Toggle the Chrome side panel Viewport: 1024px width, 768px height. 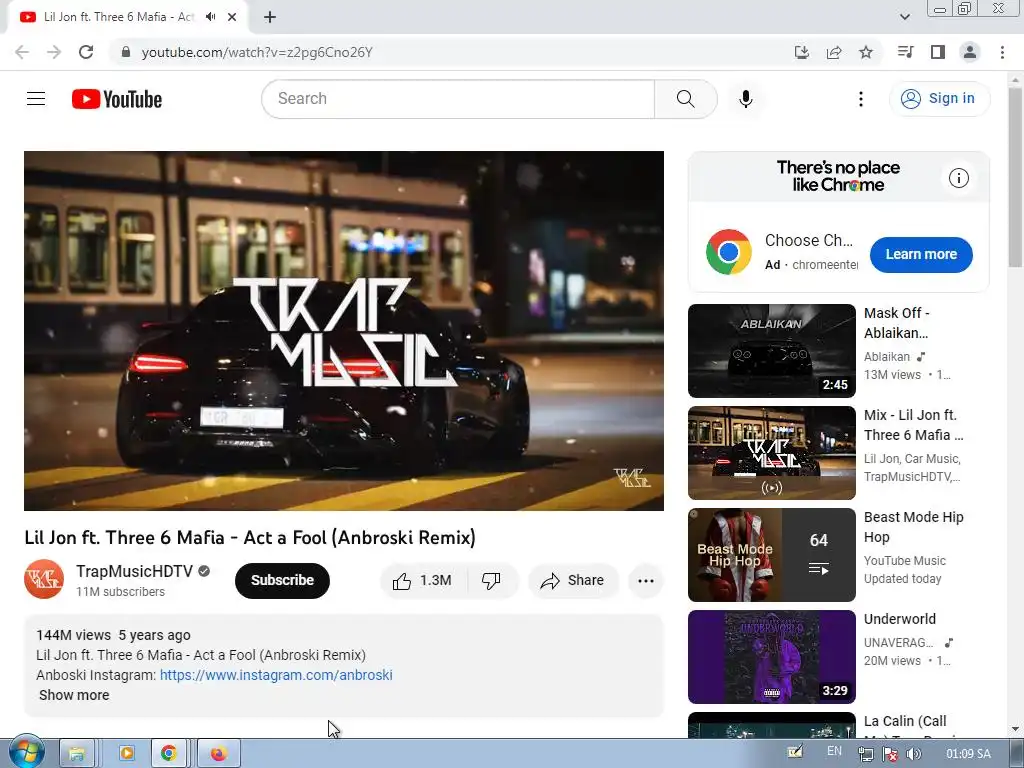pyautogui.click(x=938, y=52)
